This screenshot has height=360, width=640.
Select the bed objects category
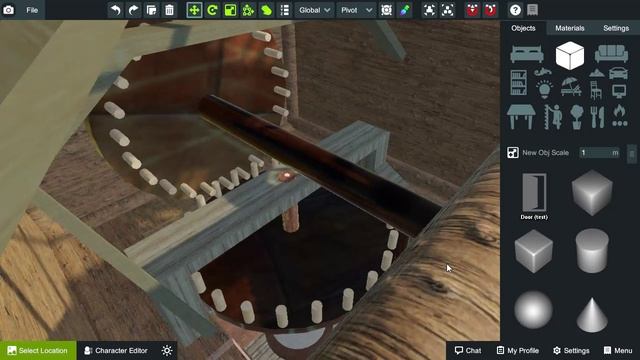(527, 55)
